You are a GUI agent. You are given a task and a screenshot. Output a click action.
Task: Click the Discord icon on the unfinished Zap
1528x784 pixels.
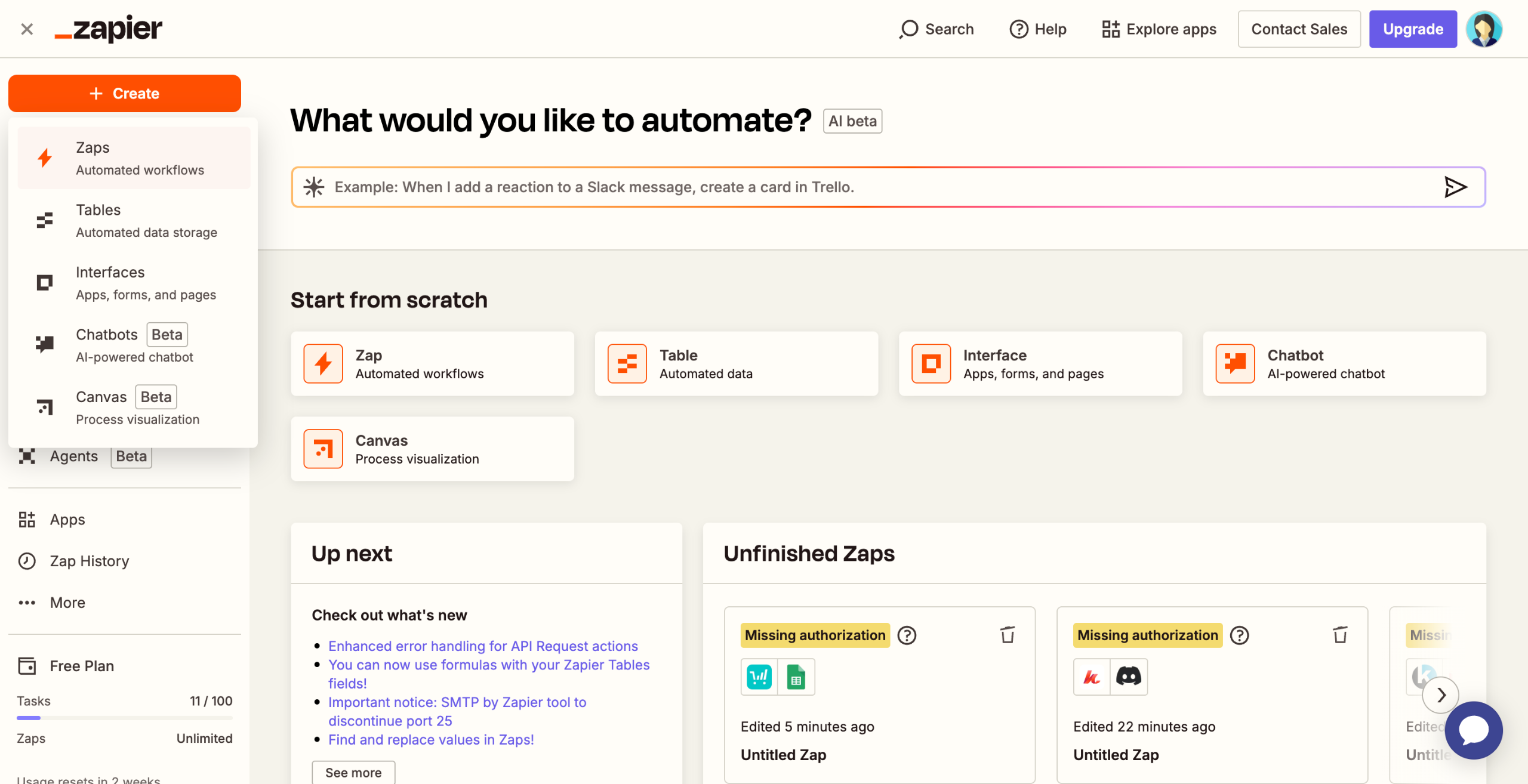[1129, 677]
